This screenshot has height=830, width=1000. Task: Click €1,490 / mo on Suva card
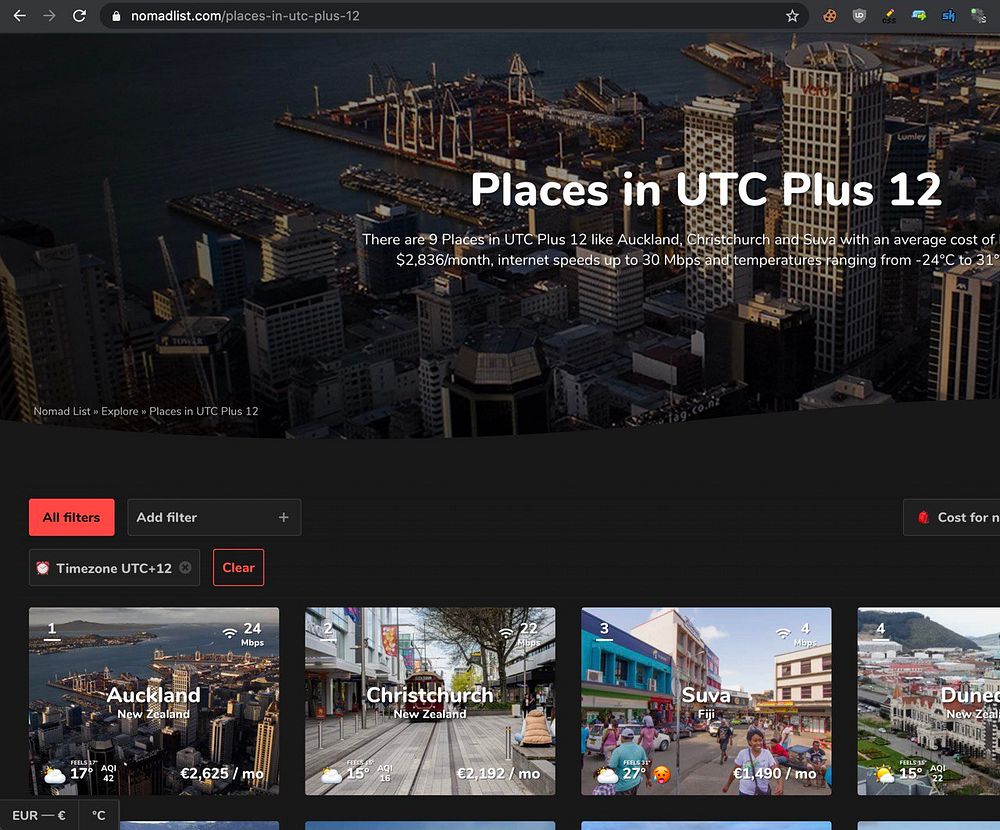(x=774, y=774)
